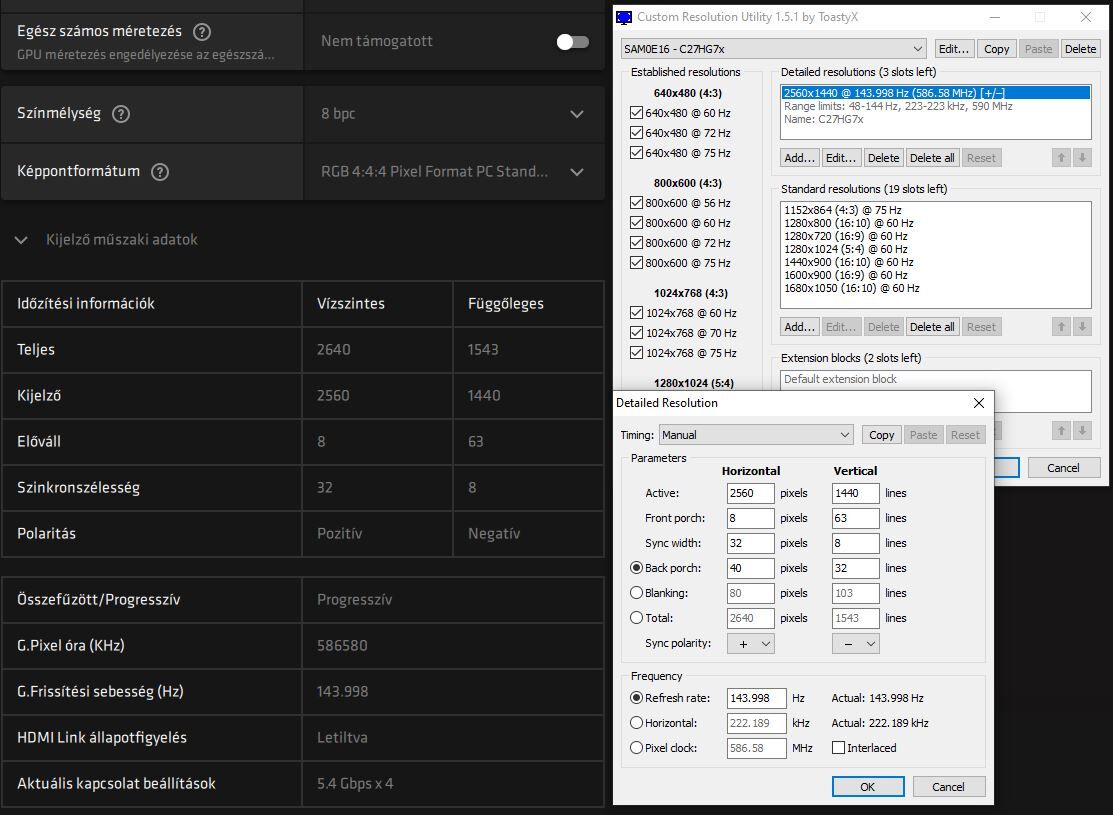
Task: Open the Színmélység 8 bpc dropdown
Action: (454, 114)
